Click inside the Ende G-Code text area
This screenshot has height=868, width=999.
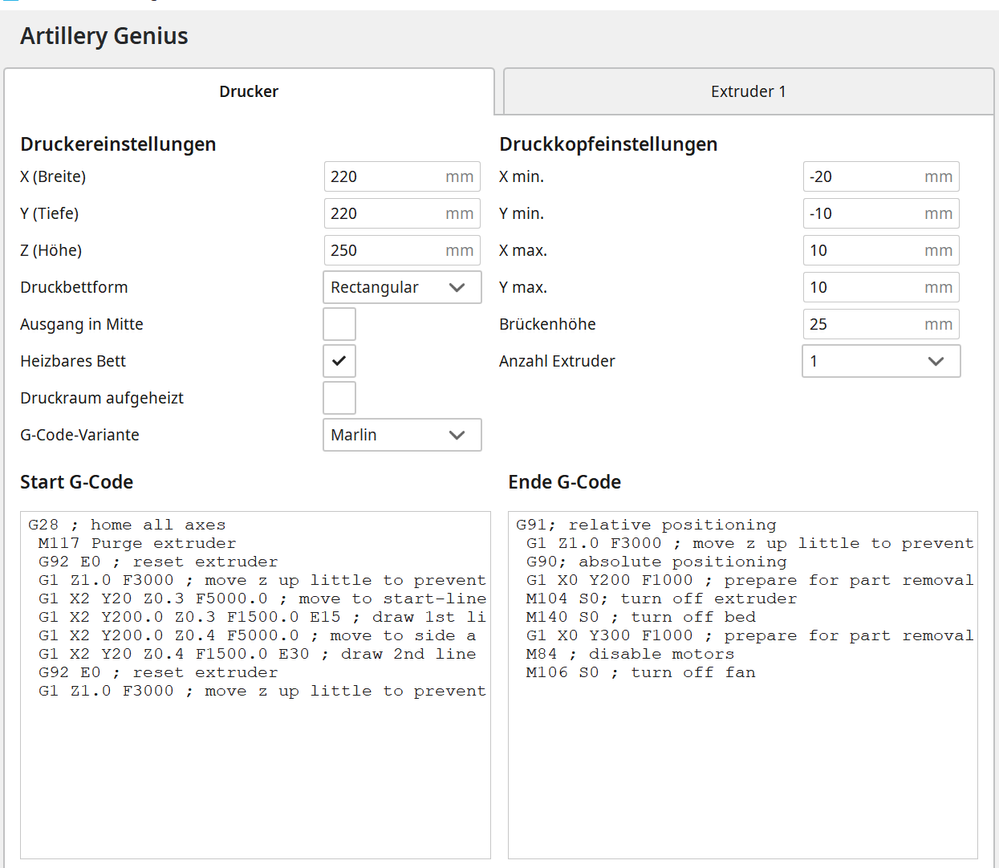point(743,685)
